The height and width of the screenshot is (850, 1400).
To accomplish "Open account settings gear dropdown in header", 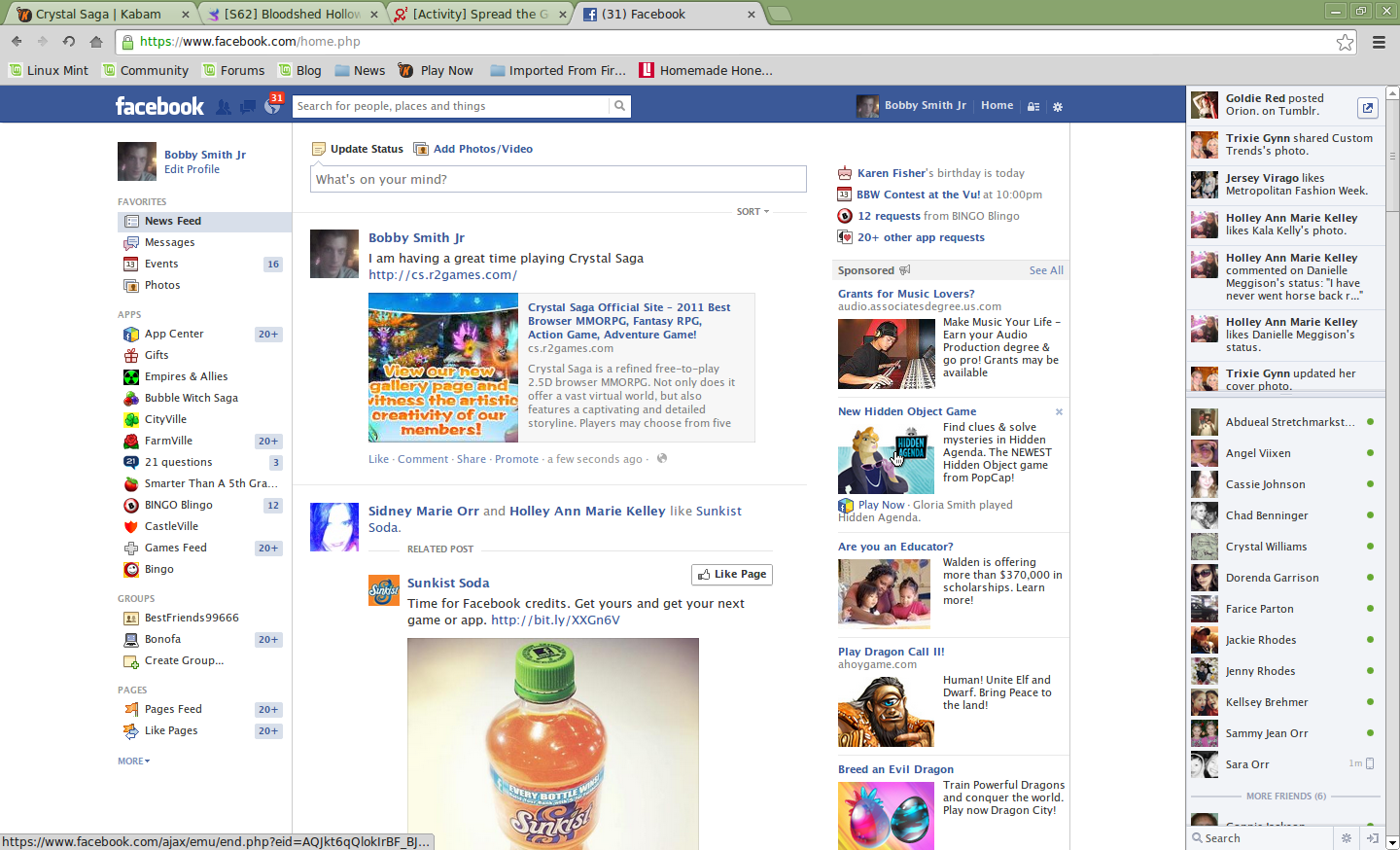I will click(x=1058, y=106).
